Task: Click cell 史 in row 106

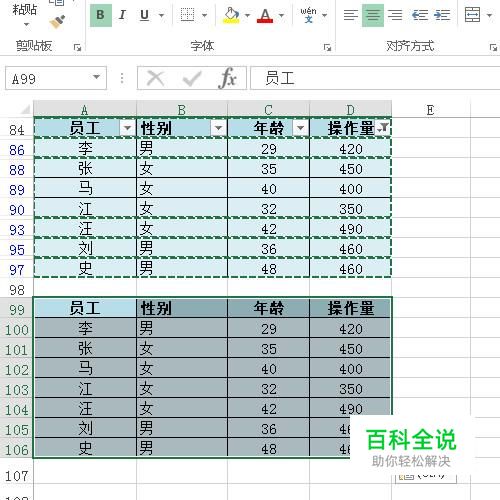Action: 85,448
